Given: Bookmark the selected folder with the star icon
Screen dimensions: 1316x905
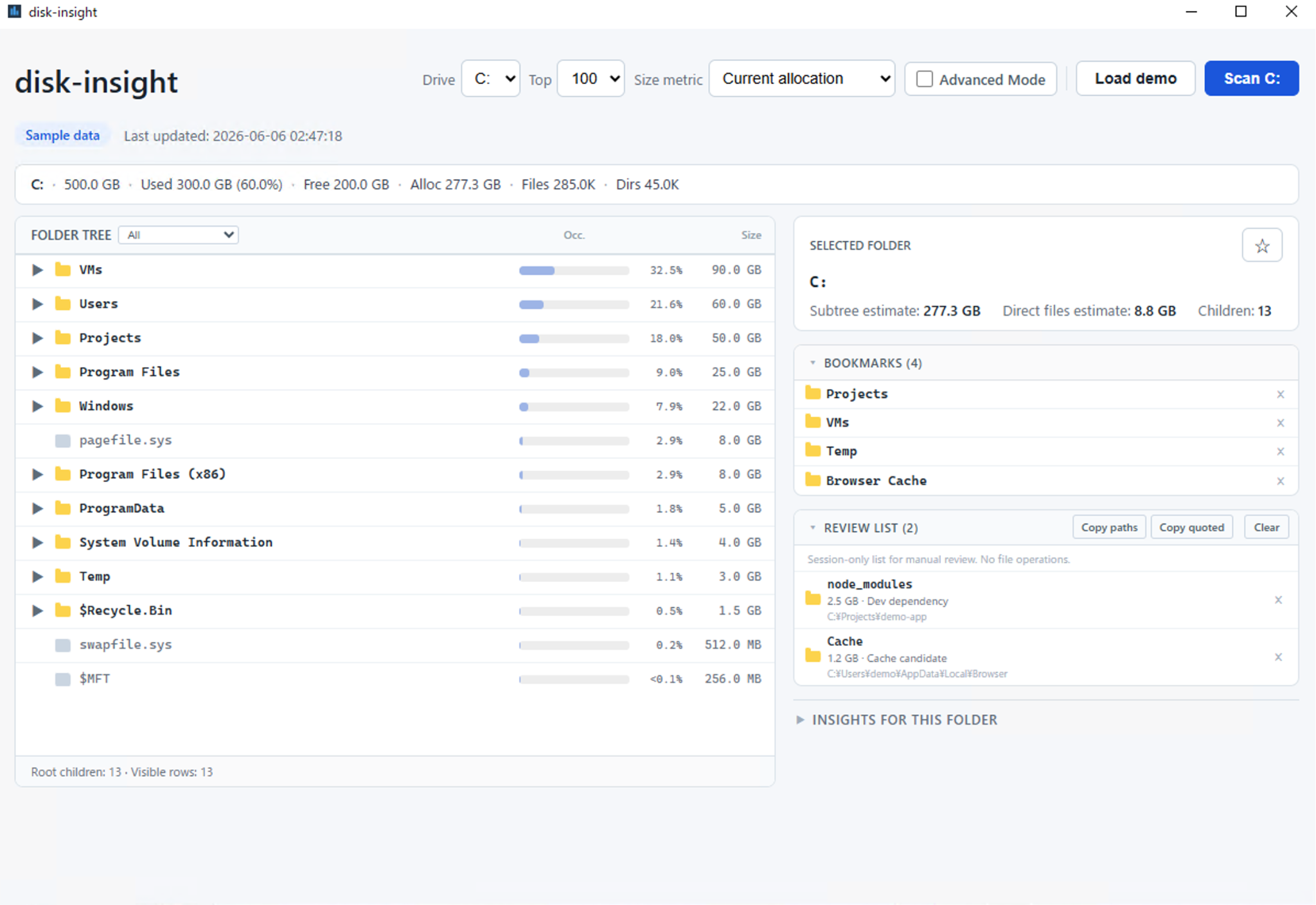Looking at the screenshot, I should click(x=1261, y=245).
